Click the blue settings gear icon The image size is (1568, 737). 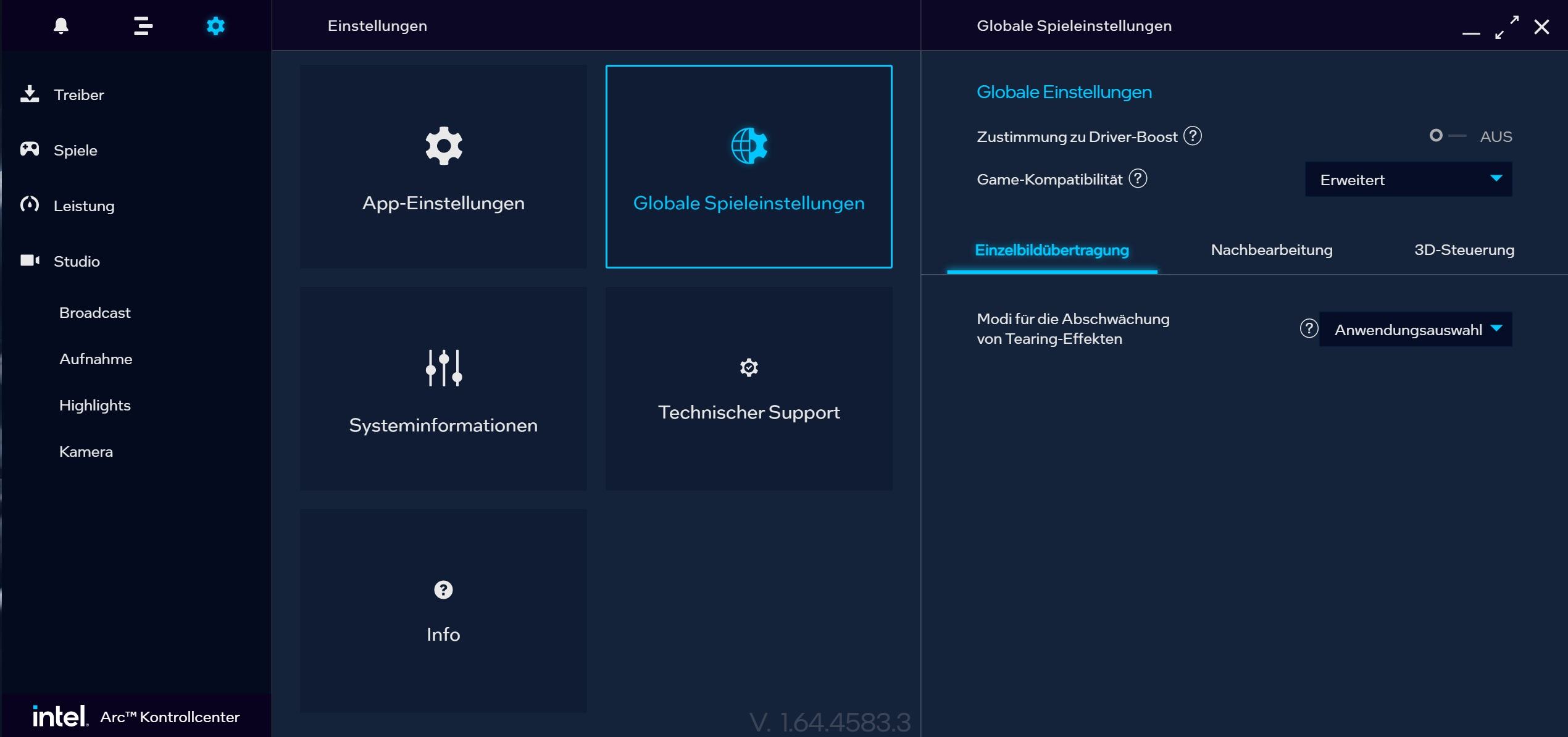pyautogui.click(x=215, y=26)
